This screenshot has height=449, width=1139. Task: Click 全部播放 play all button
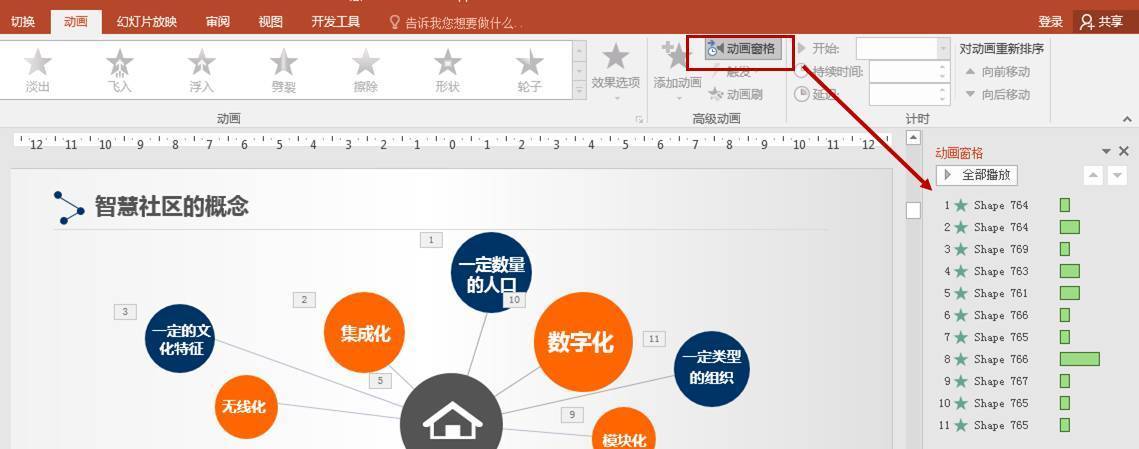coord(977,175)
